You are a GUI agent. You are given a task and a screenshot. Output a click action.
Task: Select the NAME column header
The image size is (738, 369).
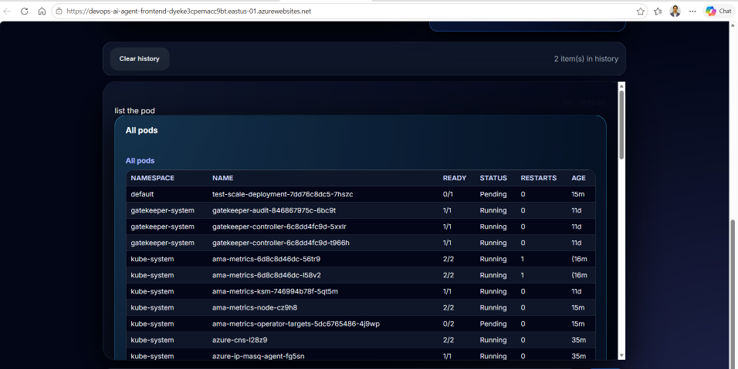(223, 178)
